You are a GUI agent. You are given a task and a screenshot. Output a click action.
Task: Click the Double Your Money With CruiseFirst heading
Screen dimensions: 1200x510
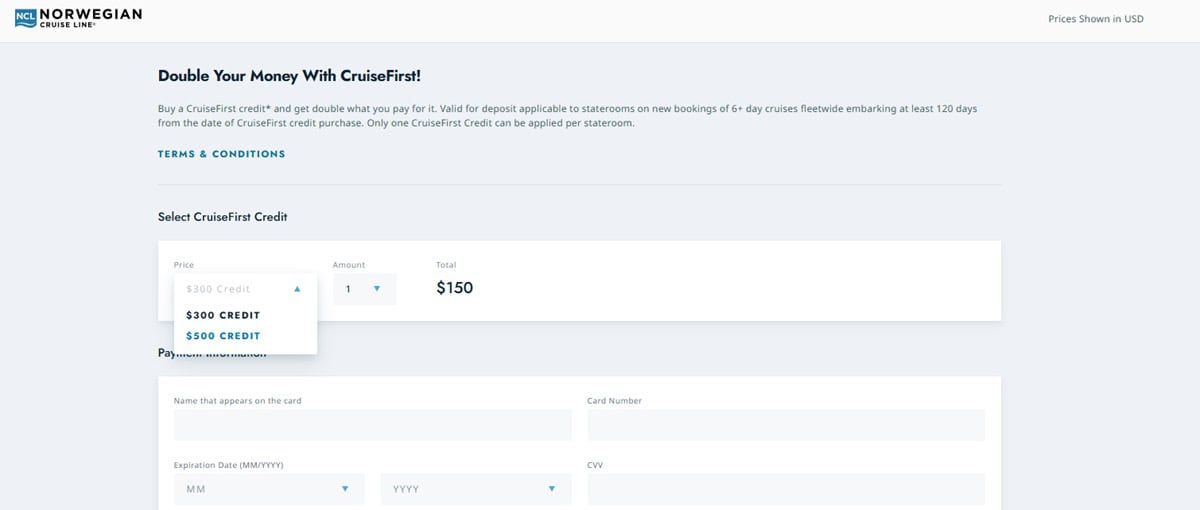click(x=296, y=76)
